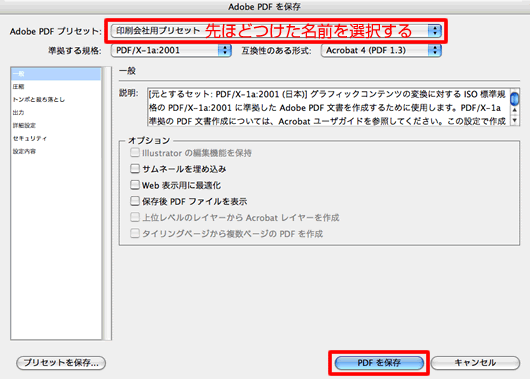530x379 pixels.
Task: Select 設定内容 in the category list
Action: [56, 151]
